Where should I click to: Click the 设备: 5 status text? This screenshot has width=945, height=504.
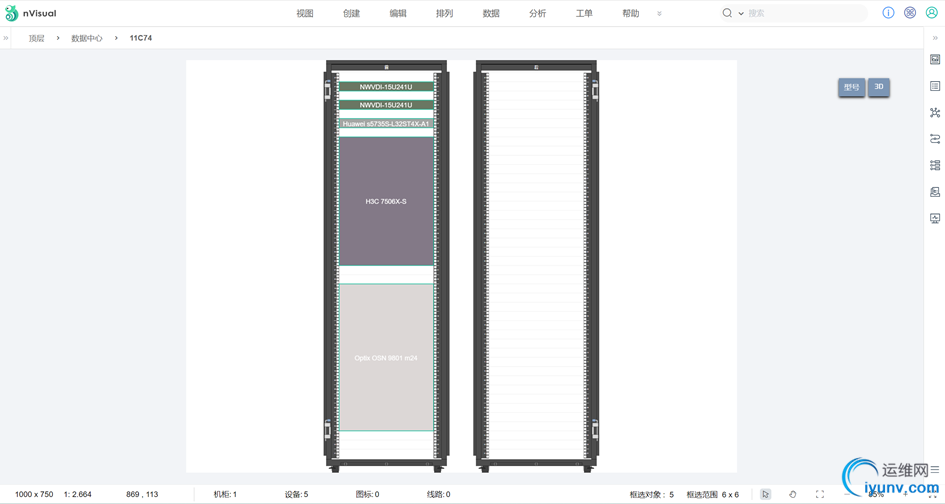[297, 494]
